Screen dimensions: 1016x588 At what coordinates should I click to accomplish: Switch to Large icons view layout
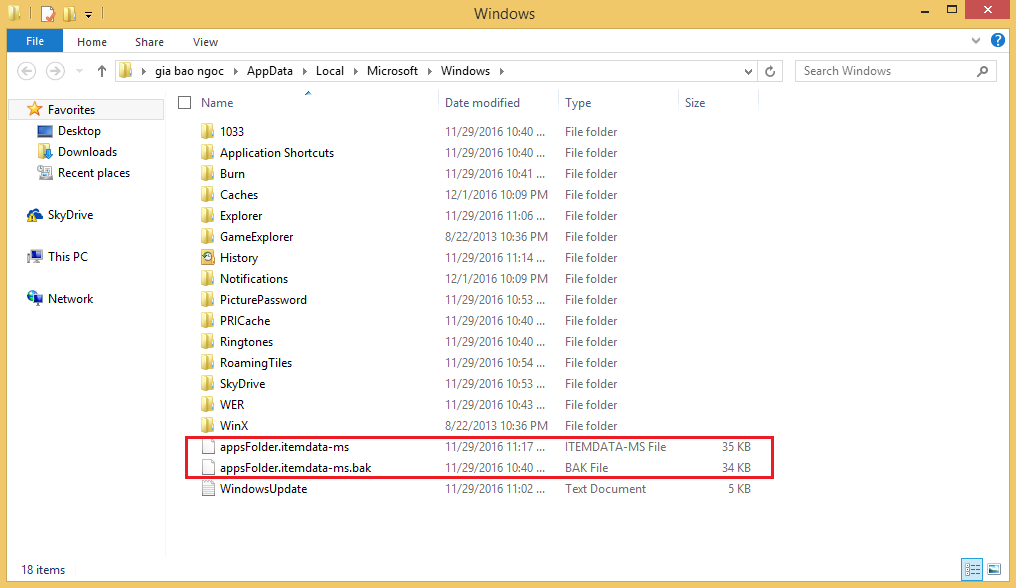[x=993, y=569]
